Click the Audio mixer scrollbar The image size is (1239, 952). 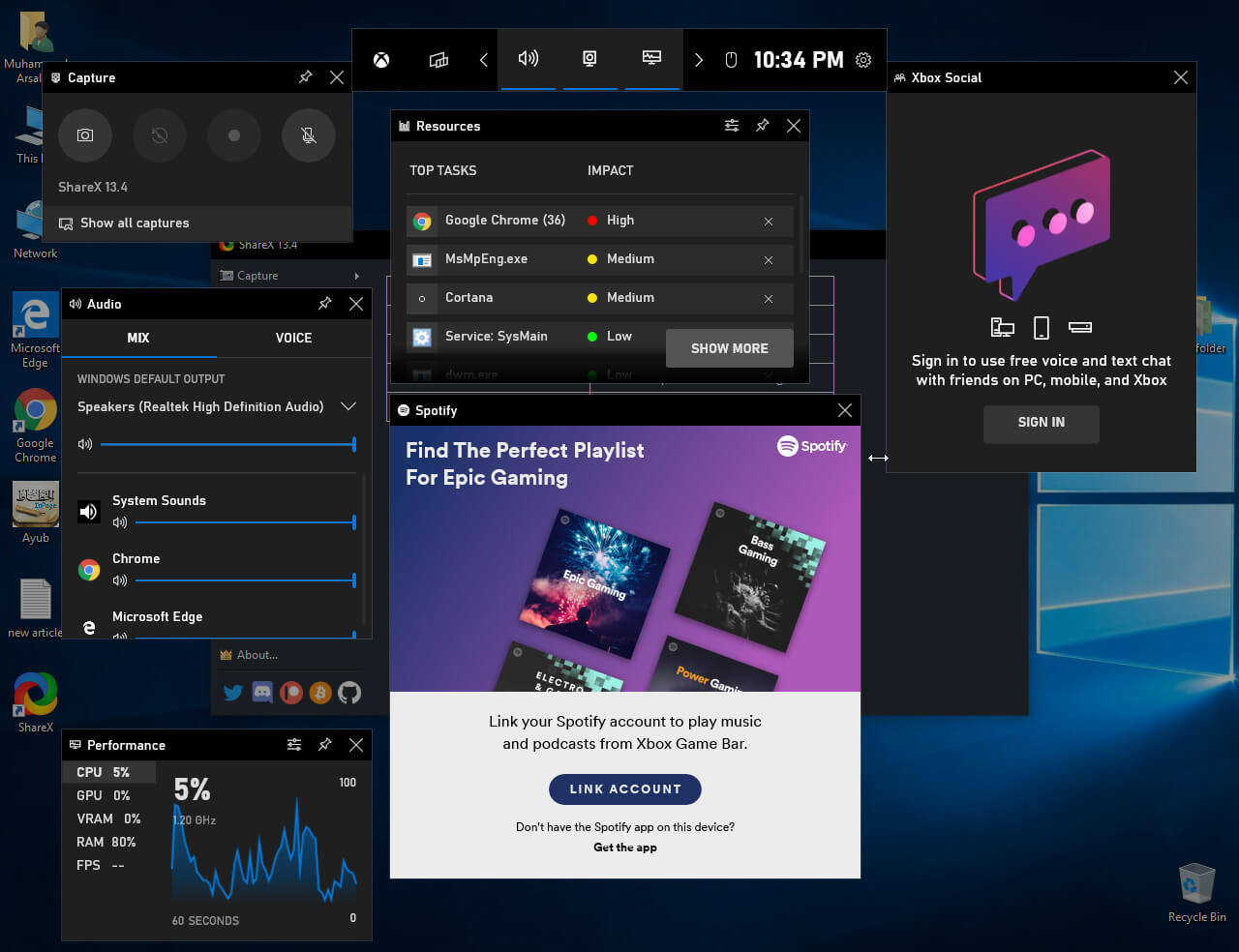tap(365, 550)
